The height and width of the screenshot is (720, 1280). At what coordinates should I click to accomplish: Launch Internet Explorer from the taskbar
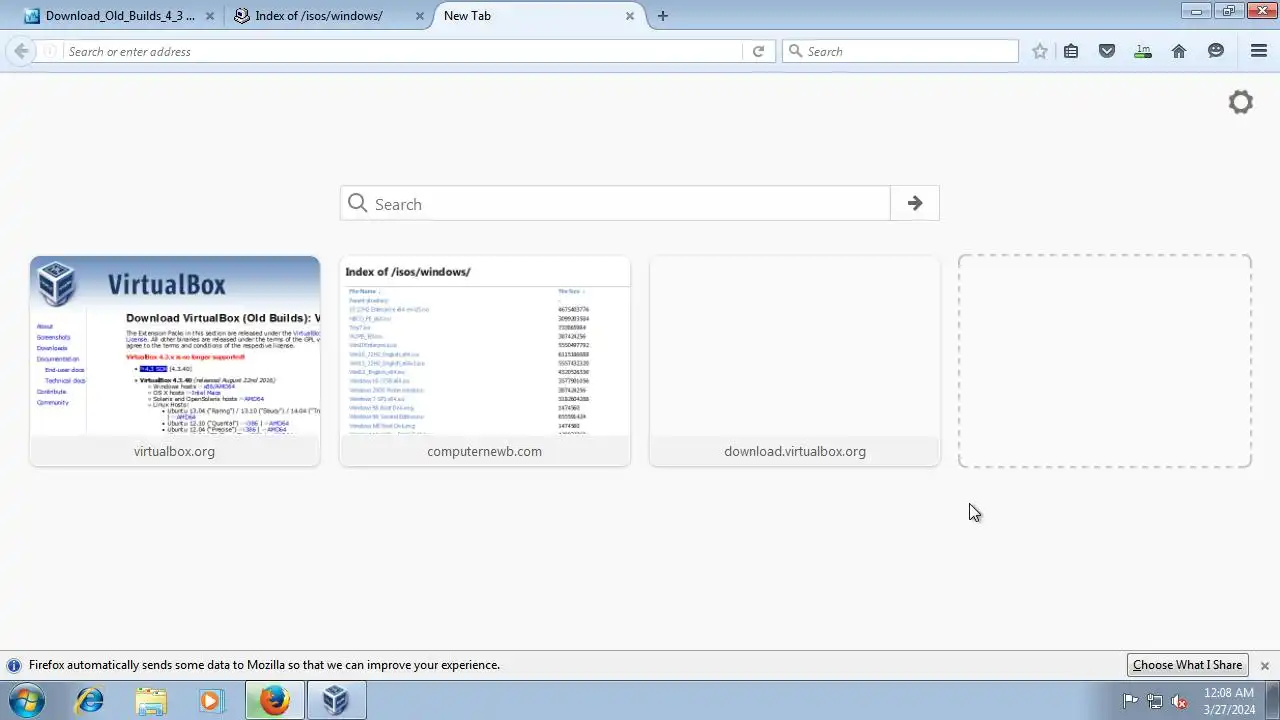click(x=89, y=701)
